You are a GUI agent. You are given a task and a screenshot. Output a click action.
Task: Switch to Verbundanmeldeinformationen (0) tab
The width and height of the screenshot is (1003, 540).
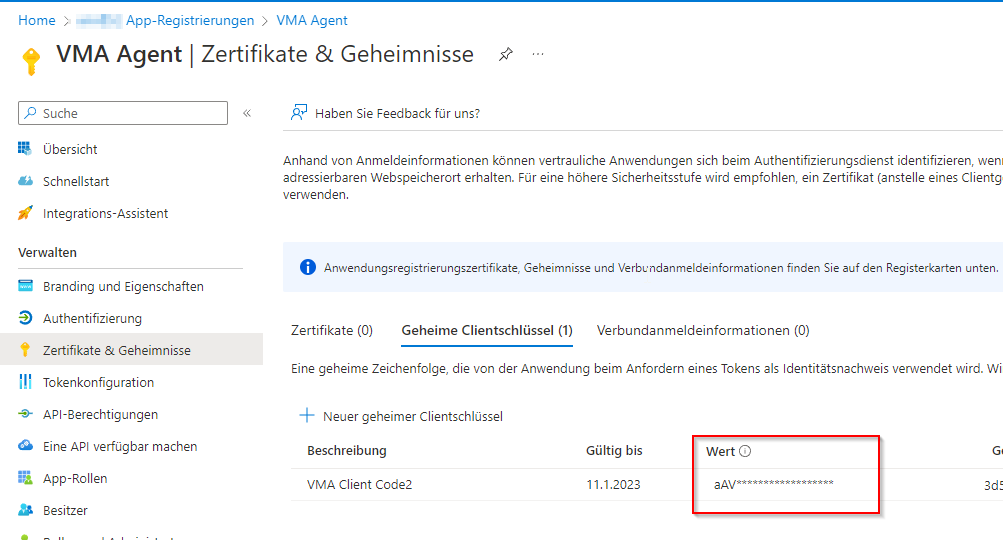[703, 331]
